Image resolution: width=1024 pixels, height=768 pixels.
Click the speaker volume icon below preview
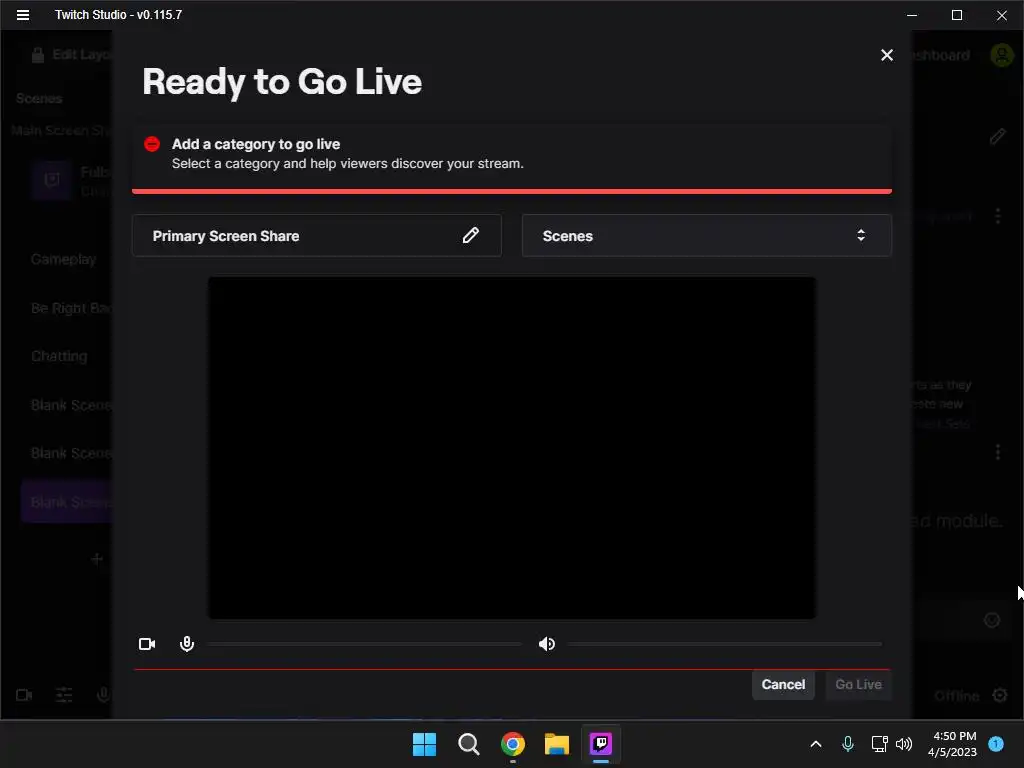tap(547, 644)
